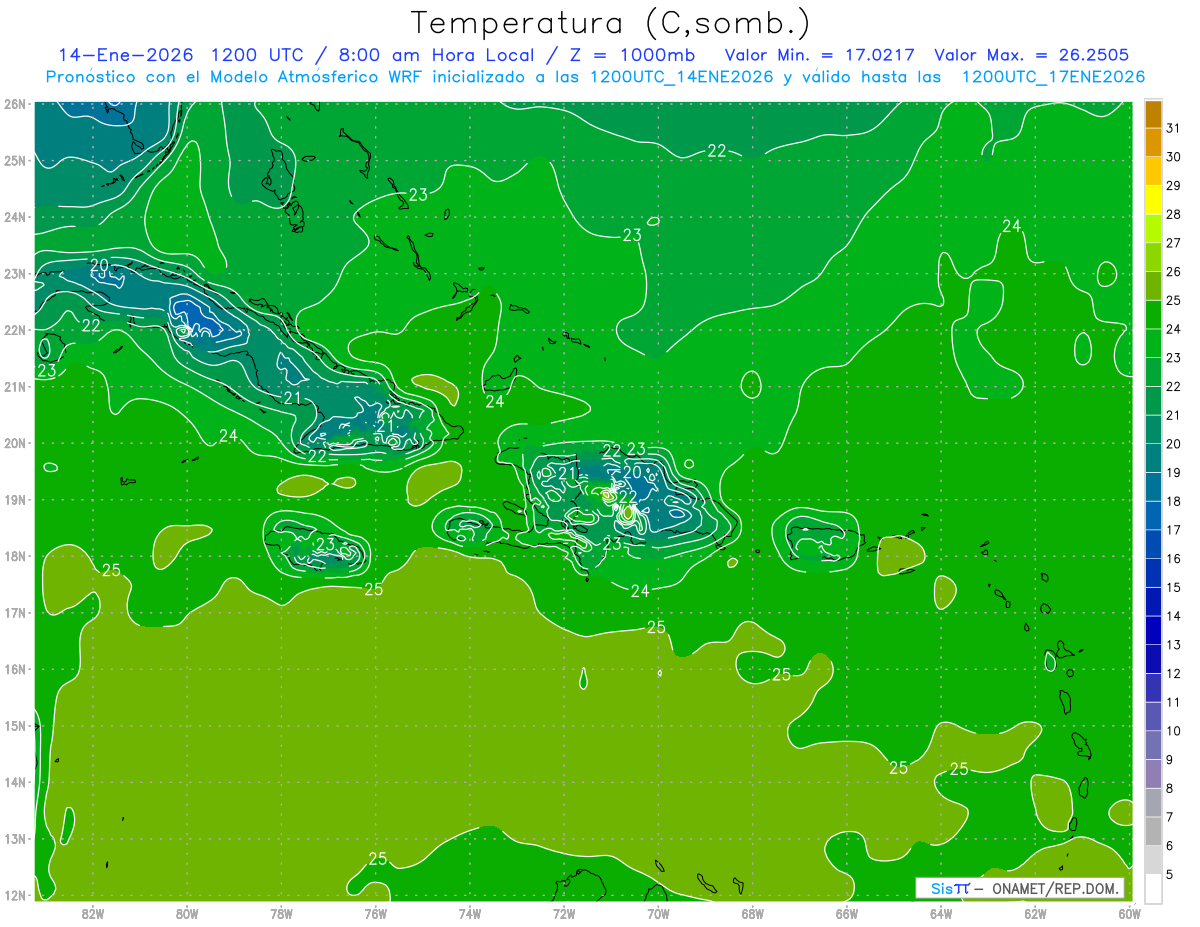This screenshot has height=927, width=1200.
Task: Click the colorbar tick label "13"
Action: pyautogui.click(x=1174, y=645)
